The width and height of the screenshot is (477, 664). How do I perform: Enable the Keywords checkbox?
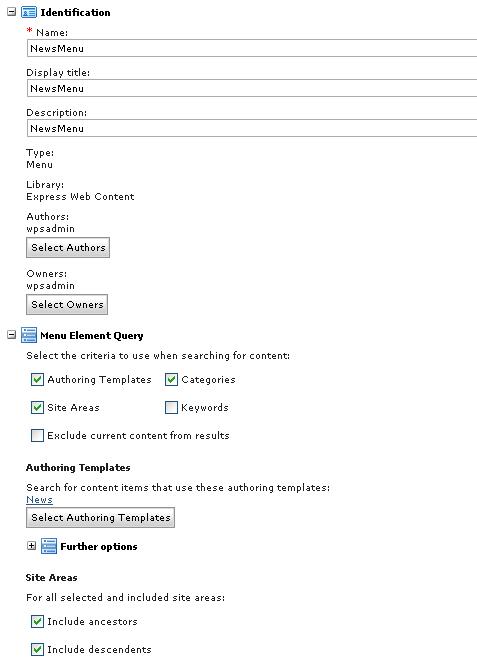click(x=171, y=407)
